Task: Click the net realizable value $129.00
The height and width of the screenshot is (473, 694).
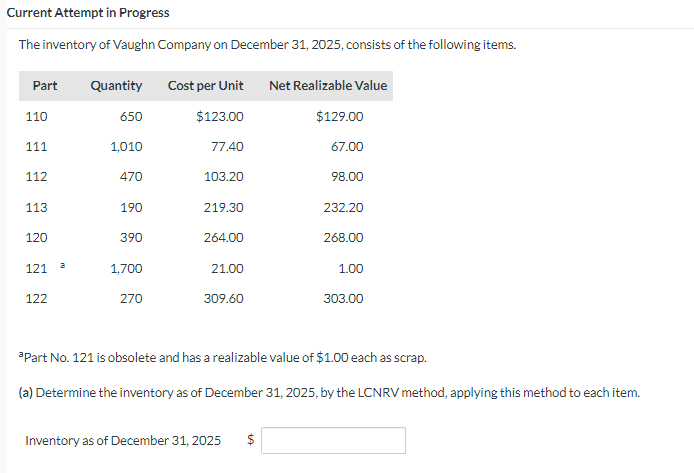Action: (x=340, y=117)
